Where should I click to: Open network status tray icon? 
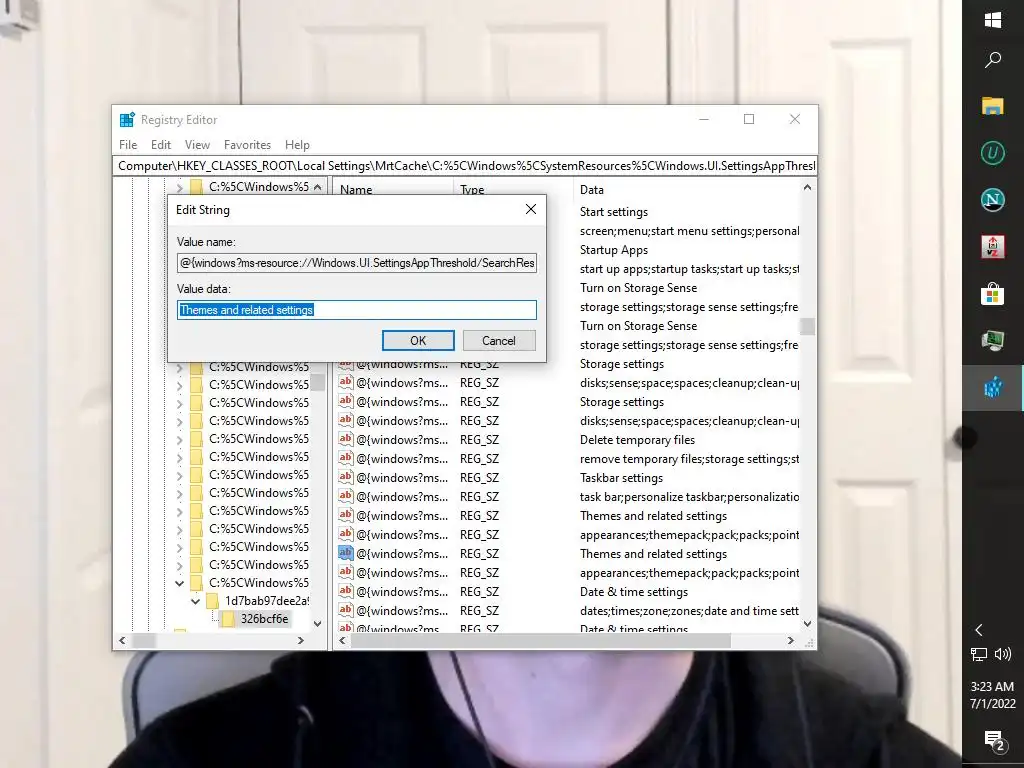[x=979, y=654]
